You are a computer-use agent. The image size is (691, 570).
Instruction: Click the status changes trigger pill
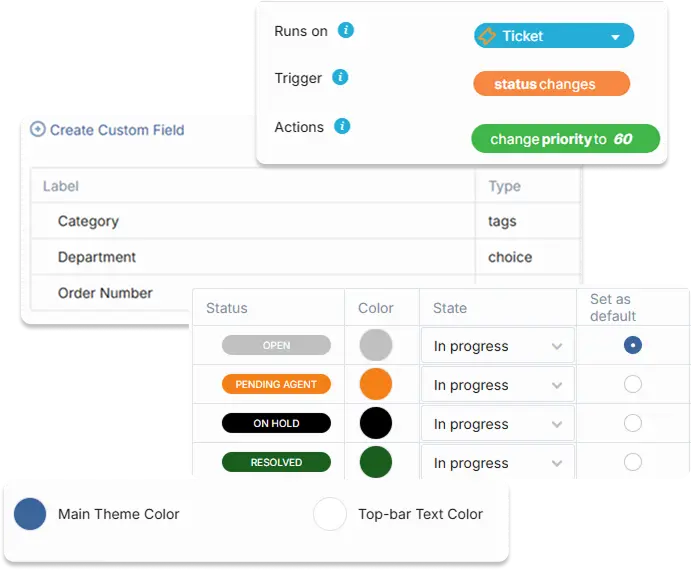pos(551,84)
